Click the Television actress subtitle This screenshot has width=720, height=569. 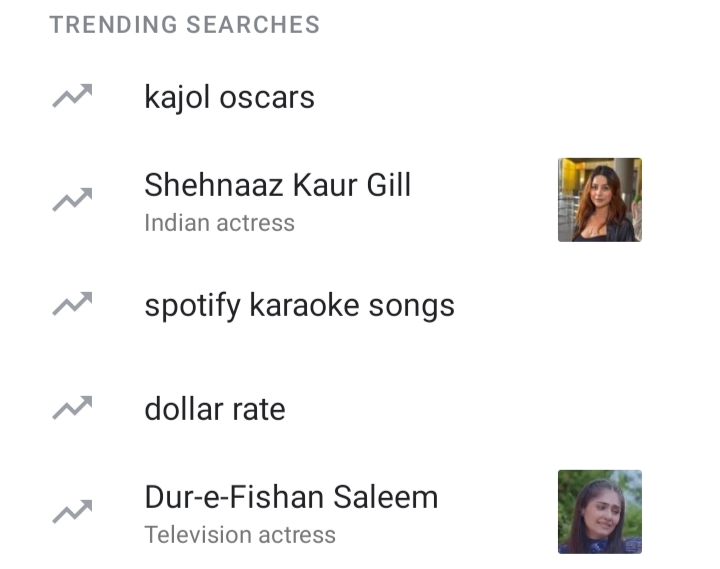click(240, 535)
